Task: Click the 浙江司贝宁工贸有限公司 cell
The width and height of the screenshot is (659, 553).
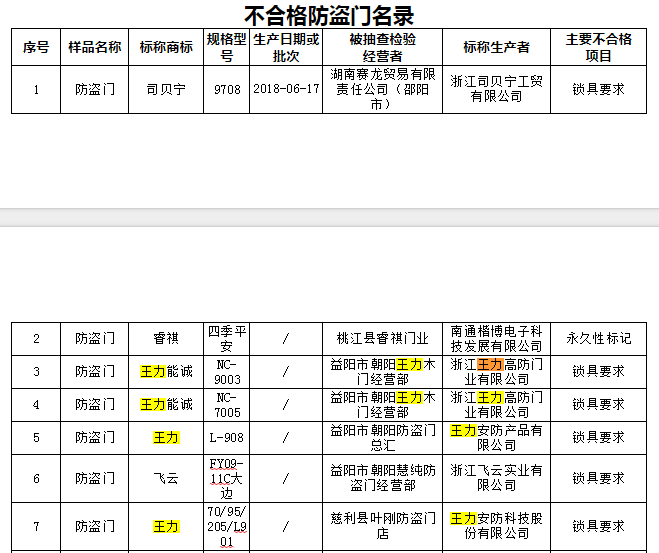Action: (x=496, y=90)
